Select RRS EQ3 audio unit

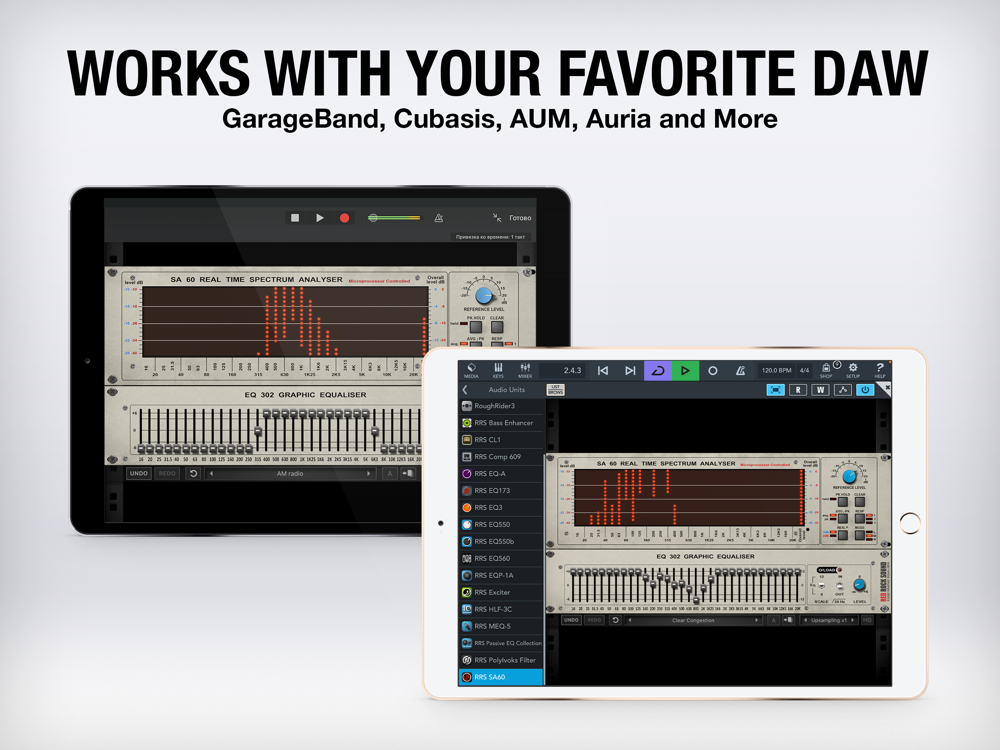point(501,508)
